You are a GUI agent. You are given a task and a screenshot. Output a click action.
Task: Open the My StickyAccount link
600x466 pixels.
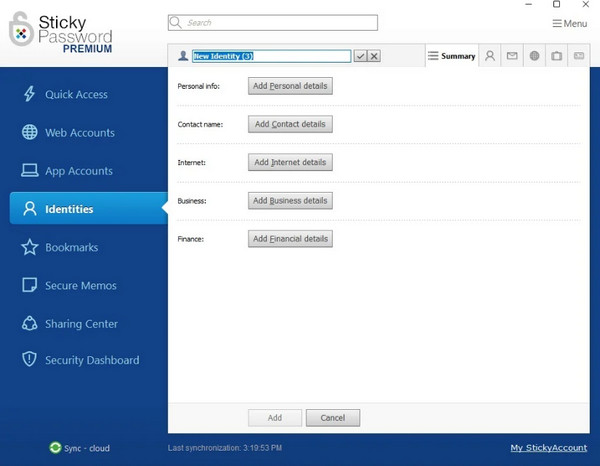(548, 448)
